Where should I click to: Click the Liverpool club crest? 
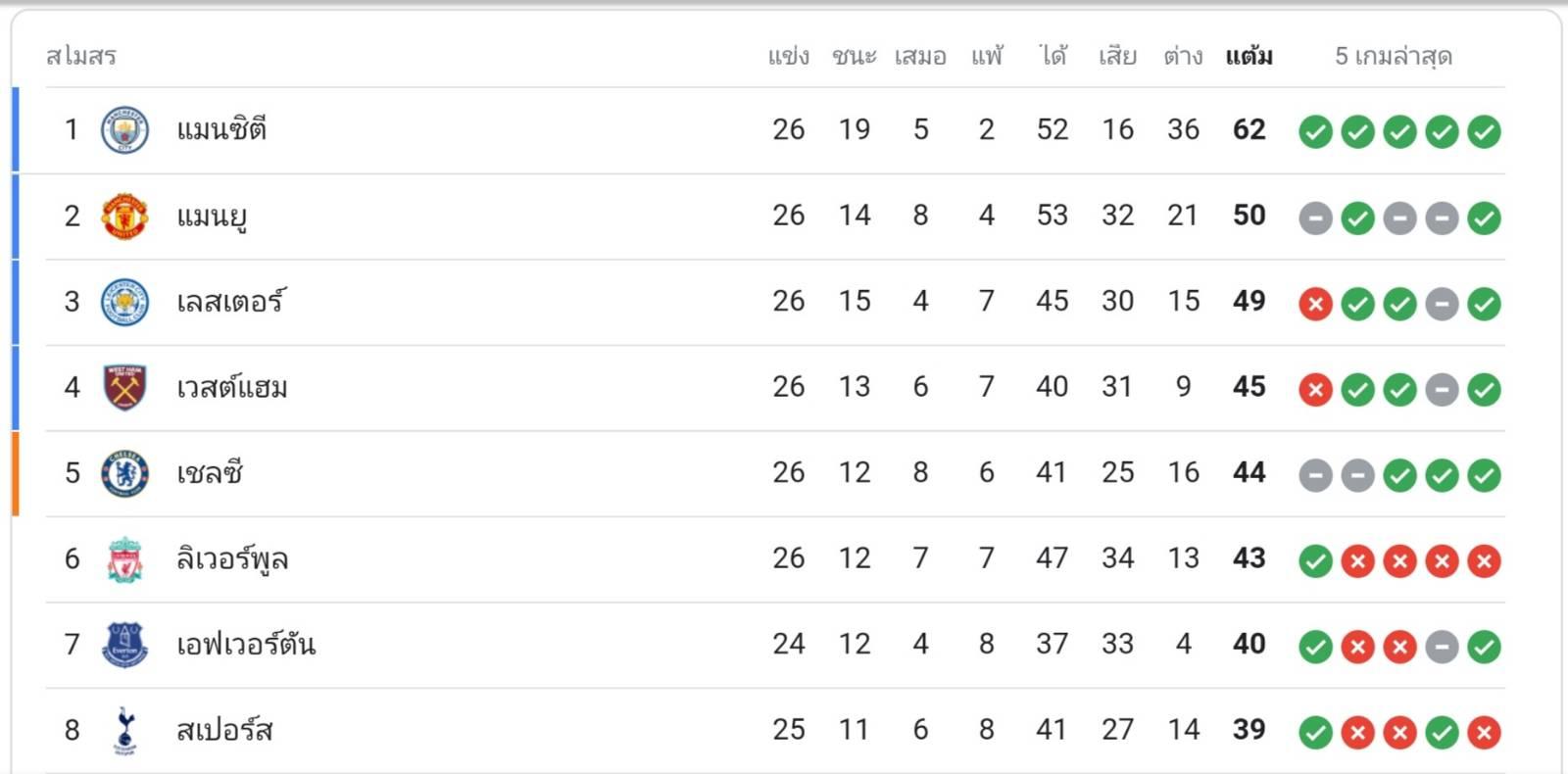coord(124,559)
